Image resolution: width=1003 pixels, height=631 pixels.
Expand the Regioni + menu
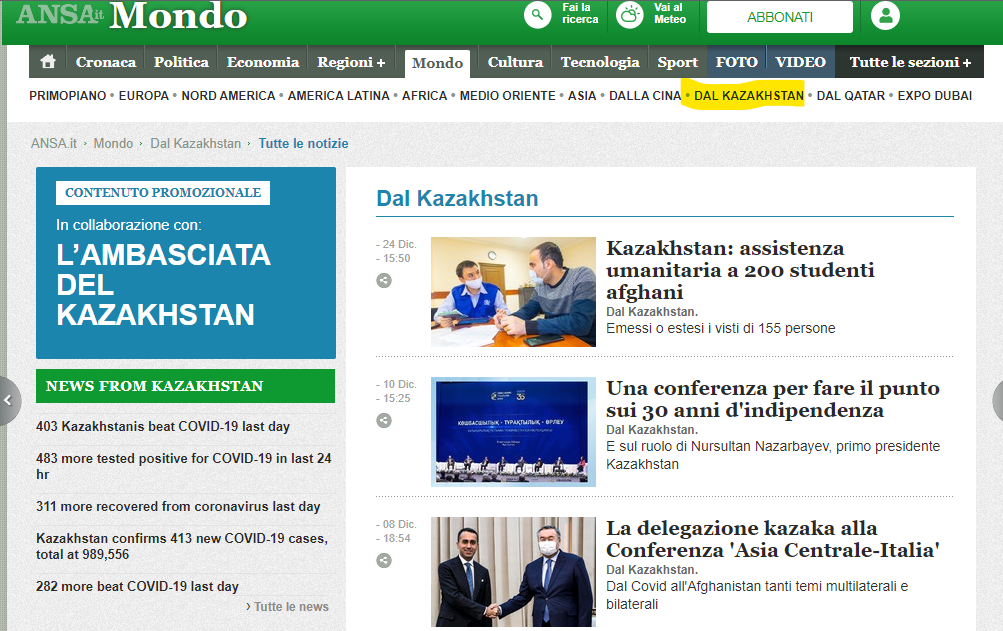pyautogui.click(x=351, y=62)
